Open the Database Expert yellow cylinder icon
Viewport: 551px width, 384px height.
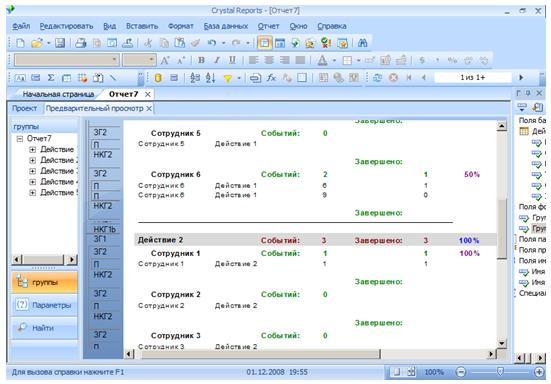pos(158,78)
